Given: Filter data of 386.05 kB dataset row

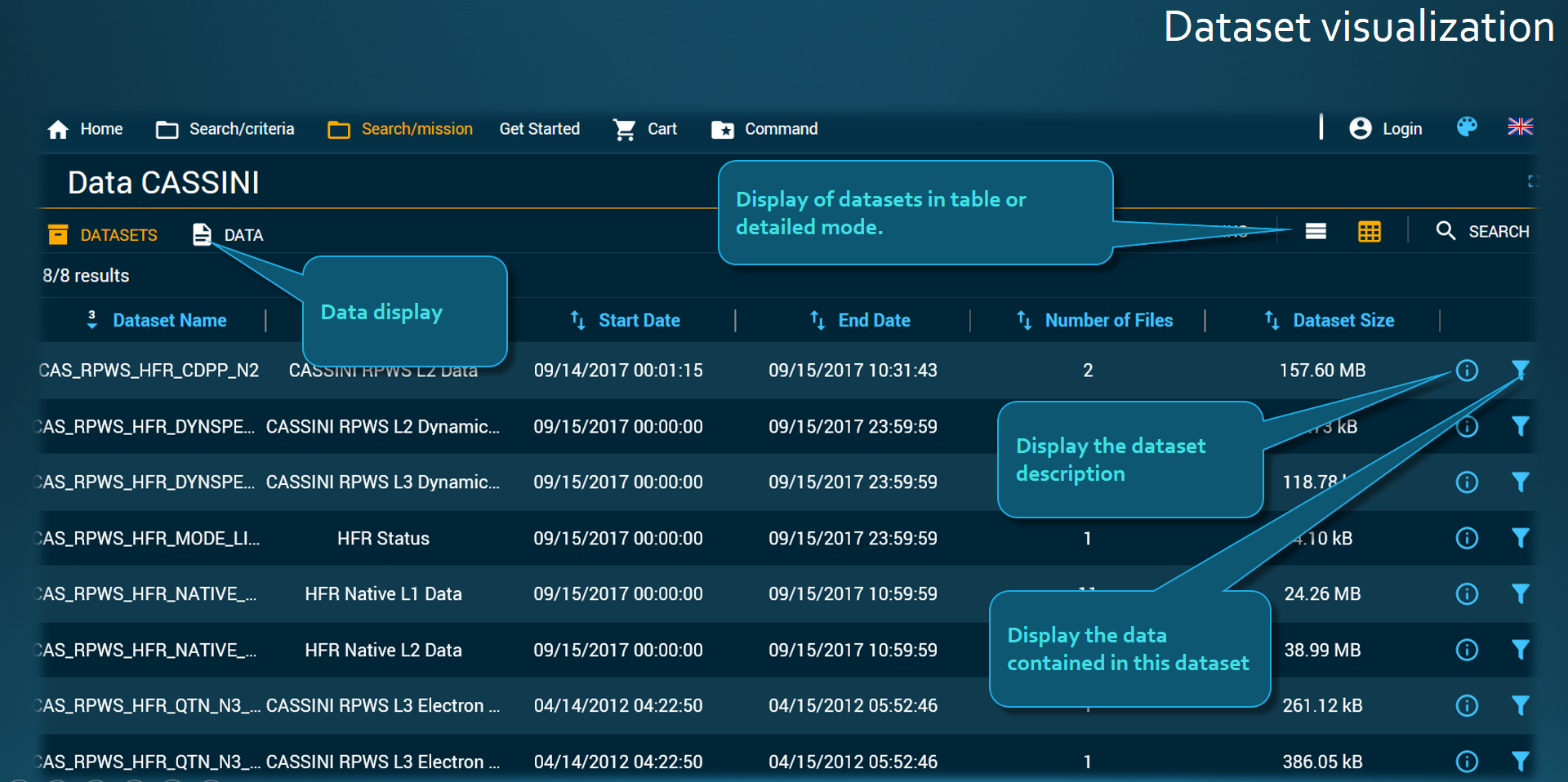Looking at the screenshot, I should point(1520,762).
